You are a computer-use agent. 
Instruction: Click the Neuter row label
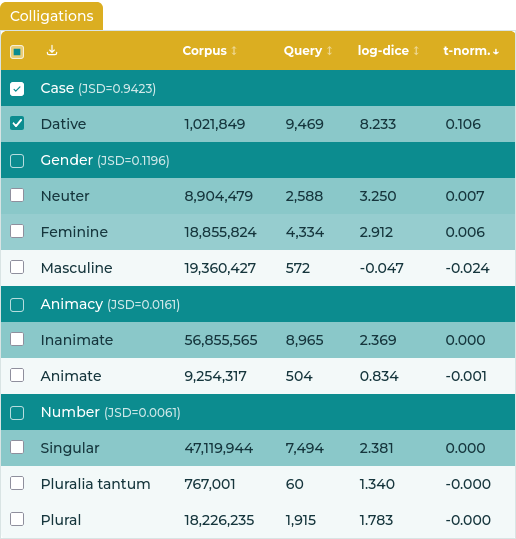[x=65, y=196]
